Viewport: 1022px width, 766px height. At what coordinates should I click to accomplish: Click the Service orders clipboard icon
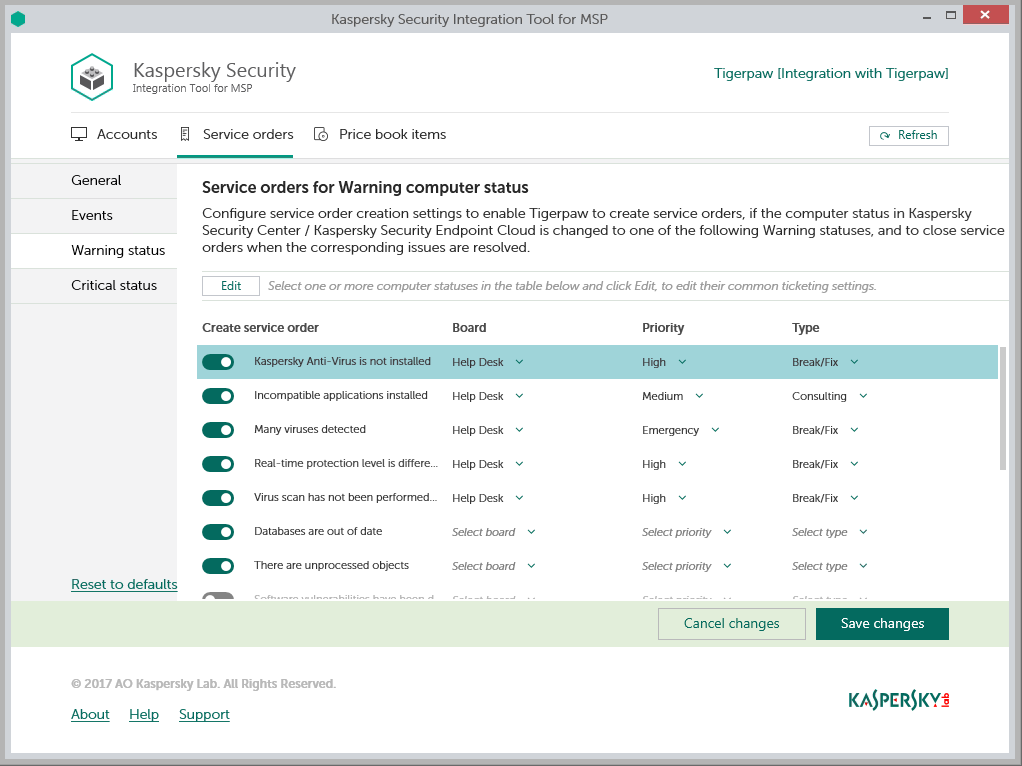185,135
